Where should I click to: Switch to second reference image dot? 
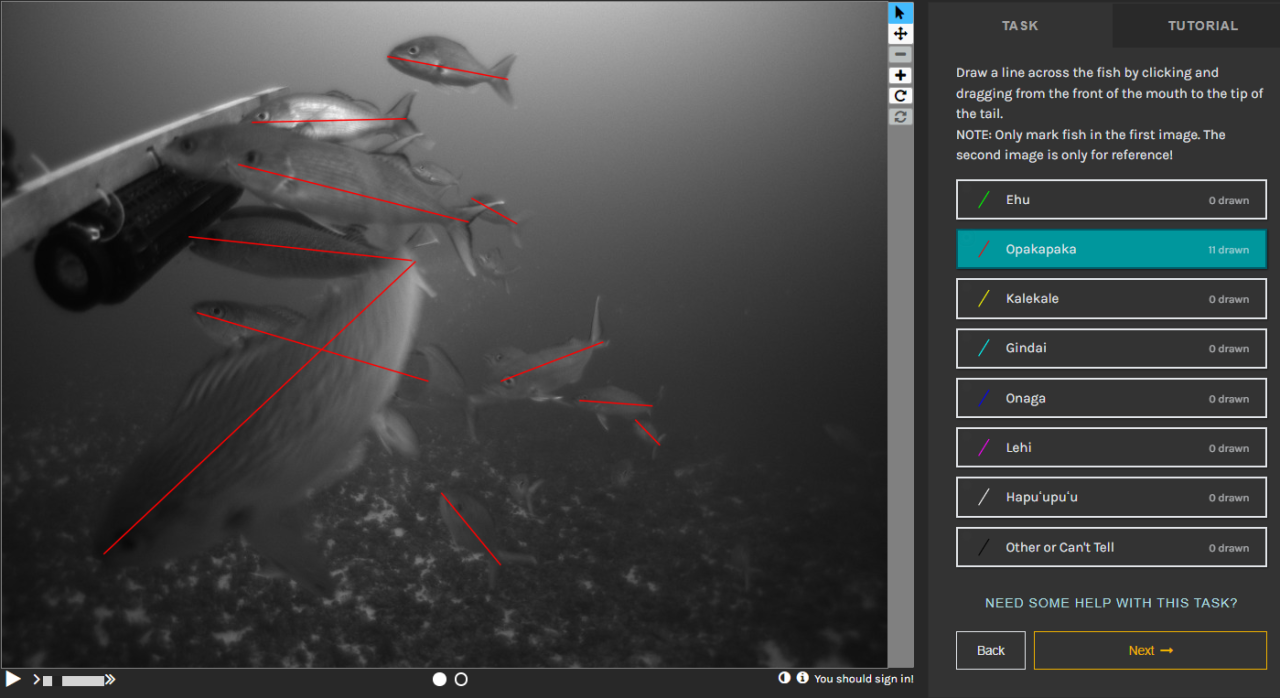click(461, 679)
